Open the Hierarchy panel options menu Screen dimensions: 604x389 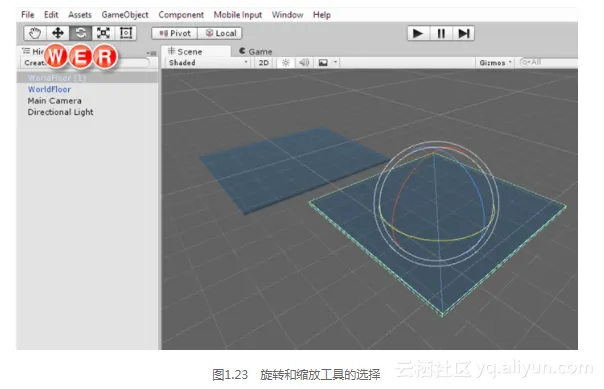click(152, 53)
